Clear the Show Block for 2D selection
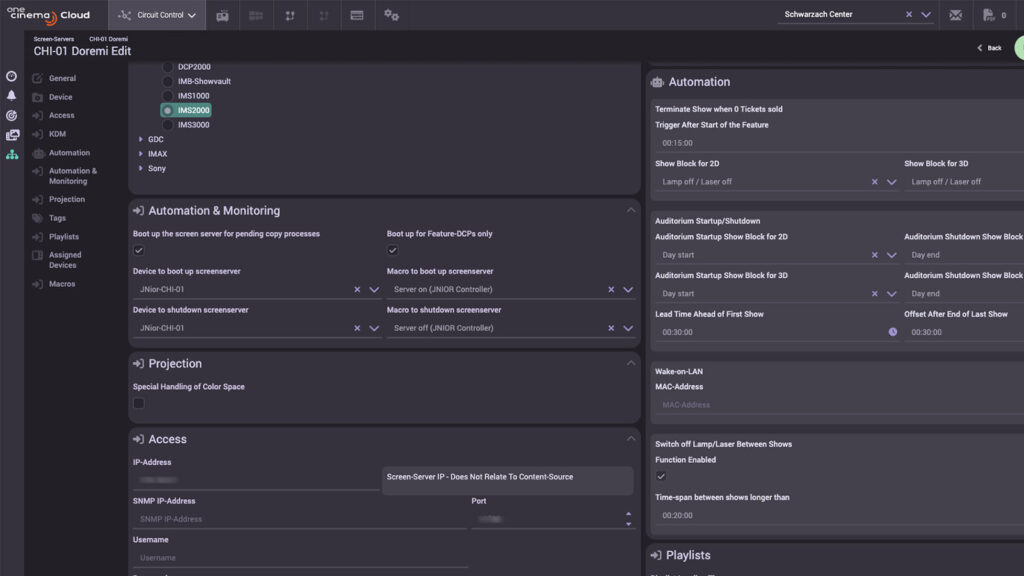Viewport: 1024px width, 576px height. click(875, 182)
